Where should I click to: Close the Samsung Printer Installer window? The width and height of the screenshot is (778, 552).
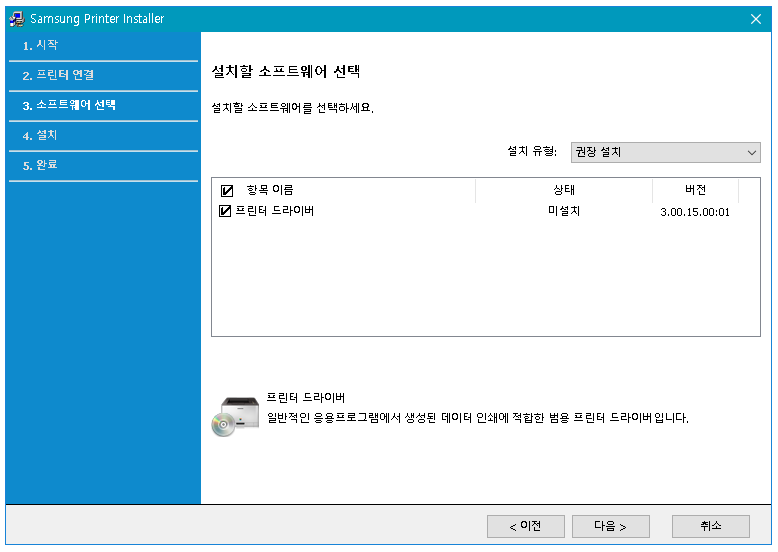click(x=756, y=19)
